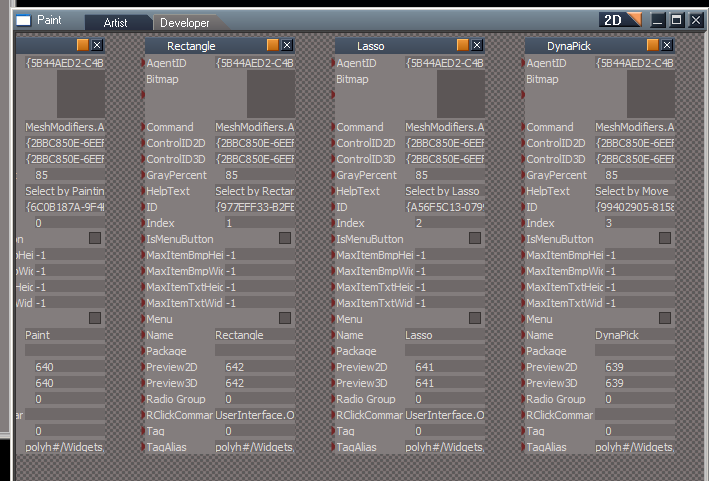Maximize the Paint window

point(676,20)
